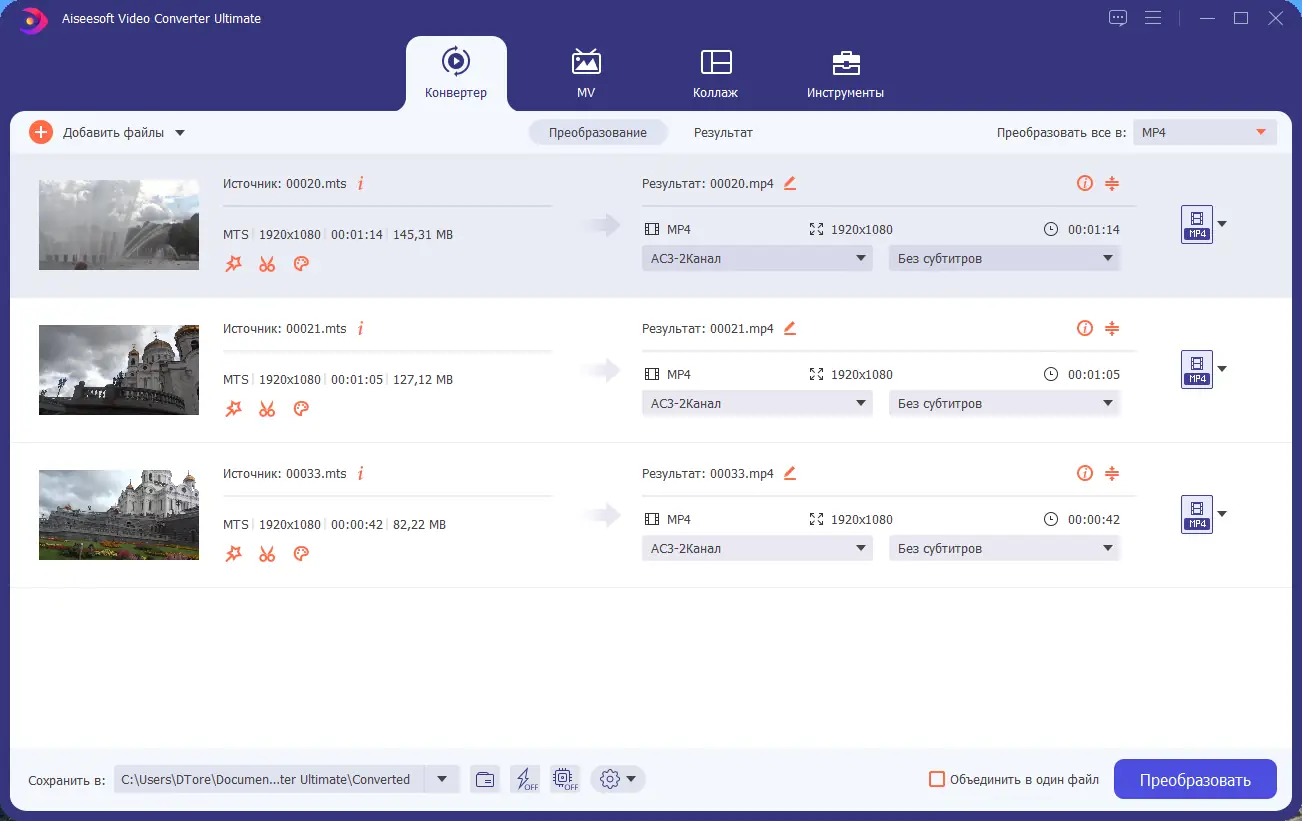Open the enhance effects tool for 00021.mts
This screenshot has width=1302, height=821.
tap(233, 409)
